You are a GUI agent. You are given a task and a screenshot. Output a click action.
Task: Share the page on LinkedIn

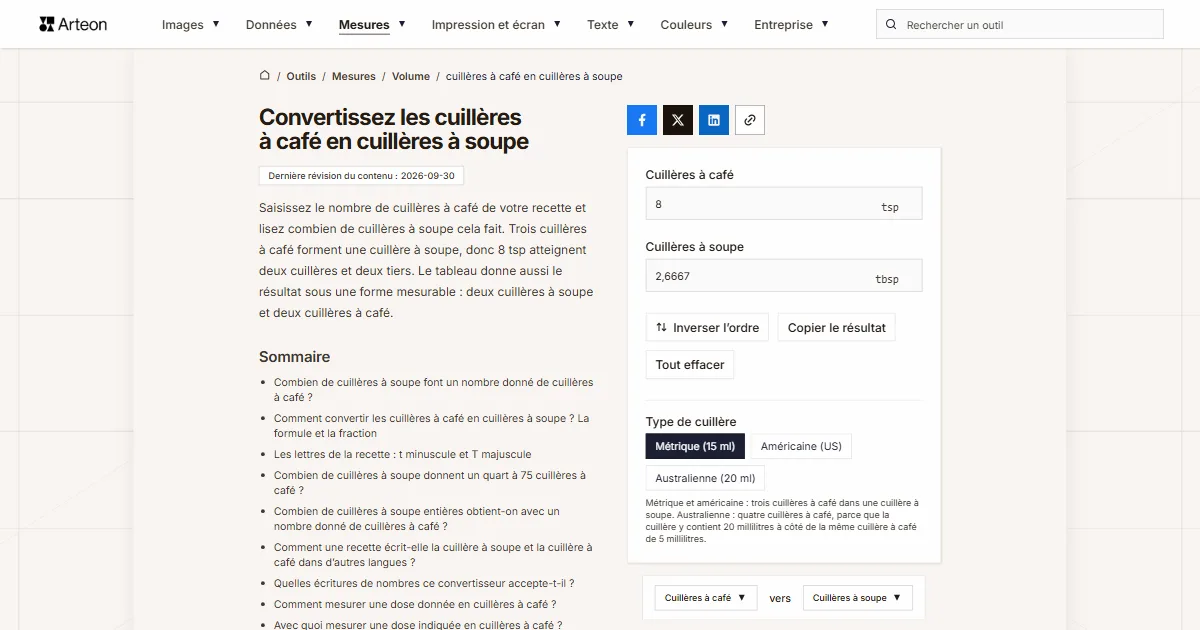[x=714, y=120]
